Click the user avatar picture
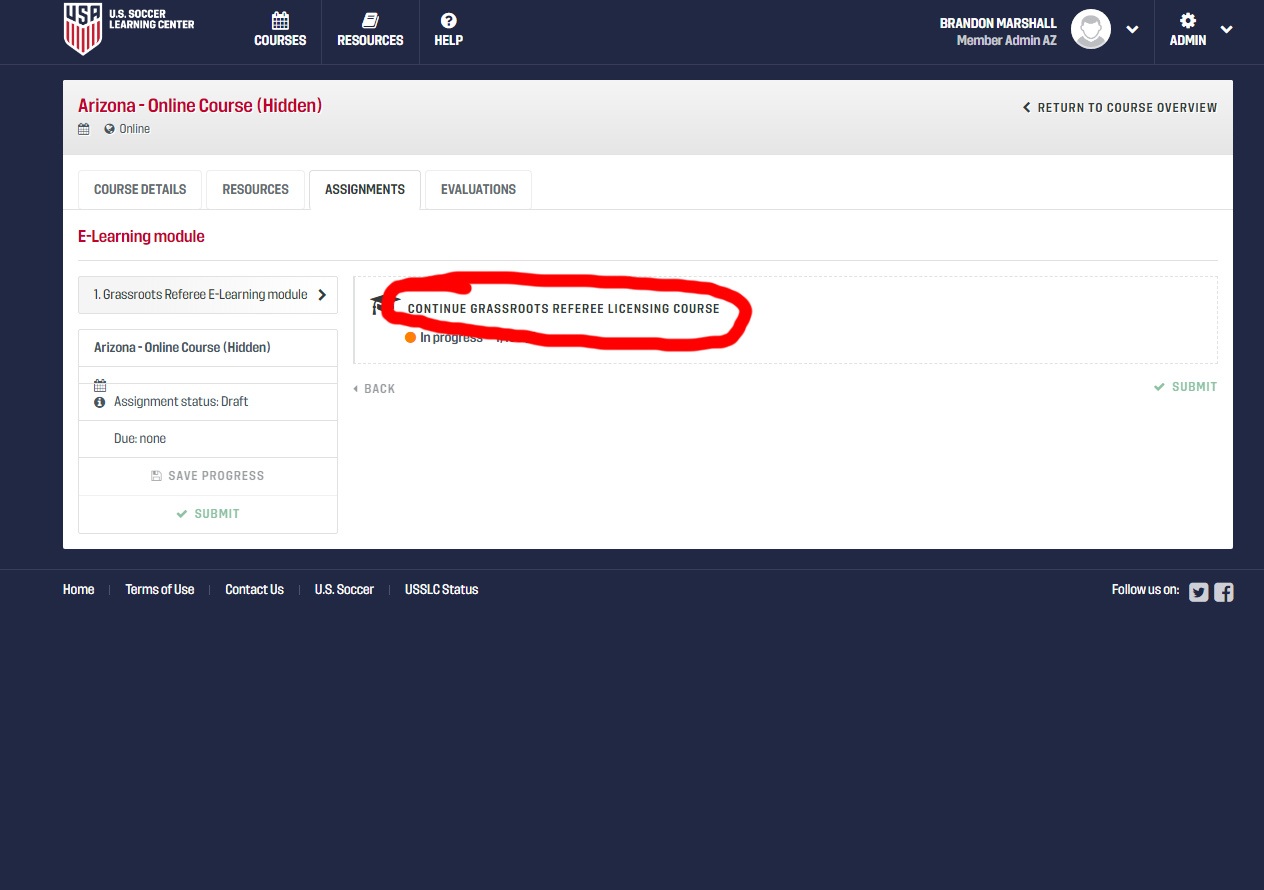 tap(1091, 30)
